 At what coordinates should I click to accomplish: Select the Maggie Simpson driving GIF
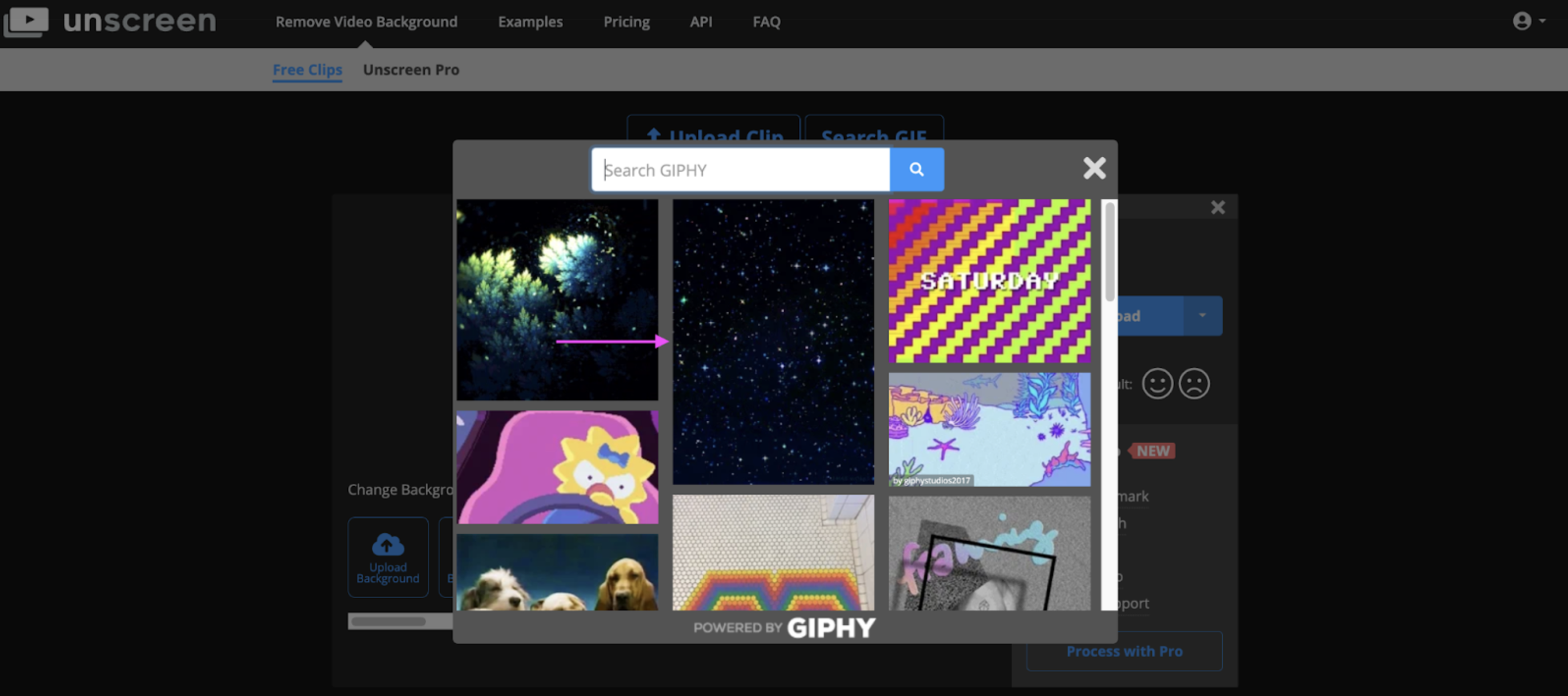[x=557, y=467]
